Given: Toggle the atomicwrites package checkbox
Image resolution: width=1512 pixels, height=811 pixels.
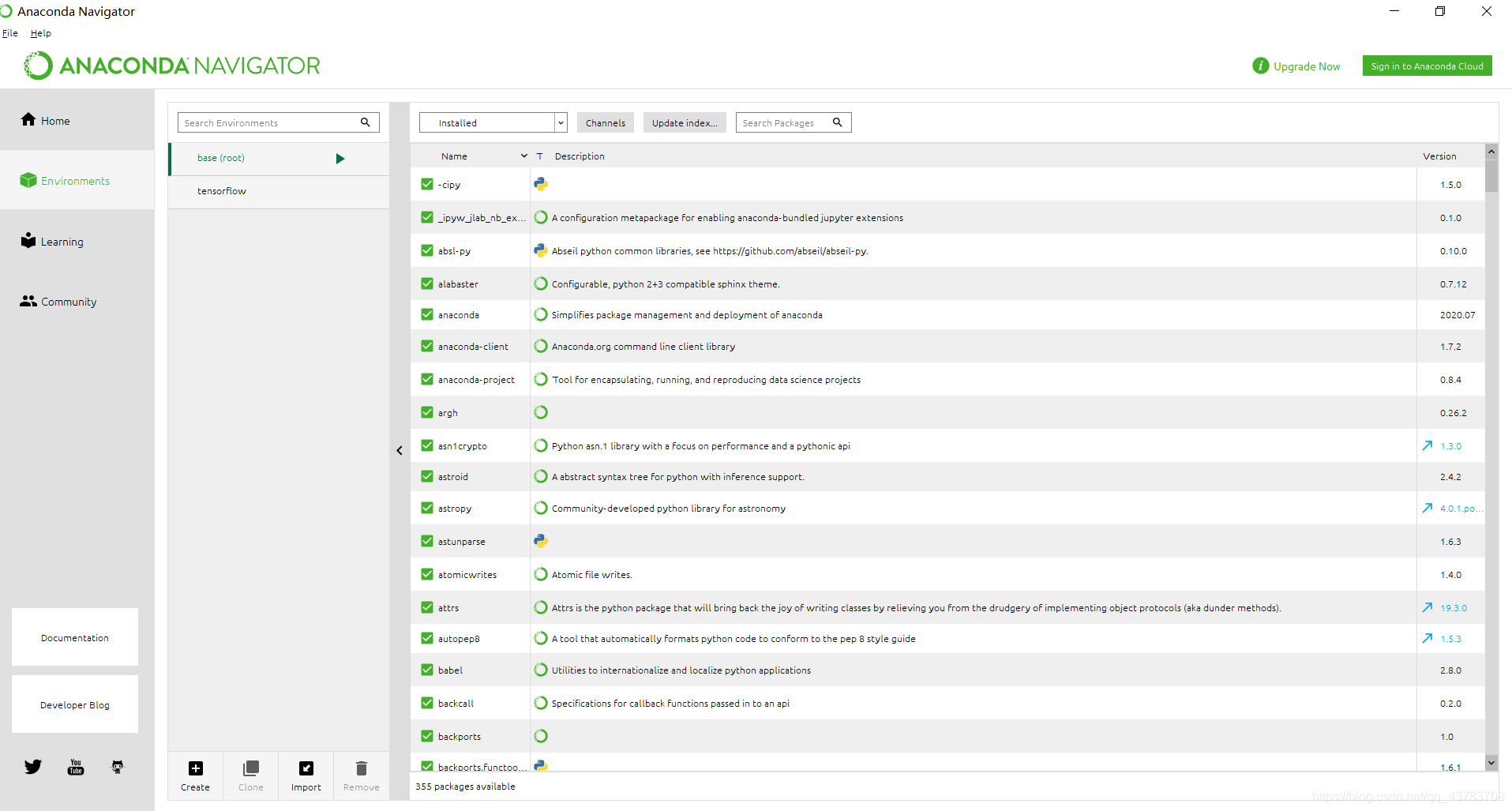Looking at the screenshot, I should (427, 574).
